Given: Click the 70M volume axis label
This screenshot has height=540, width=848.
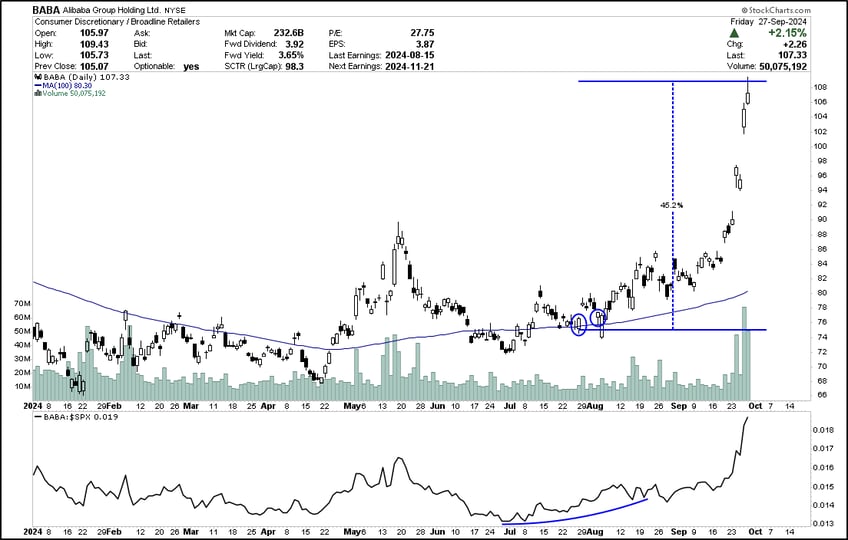Looking at the screenshot, I should point(22,304).
